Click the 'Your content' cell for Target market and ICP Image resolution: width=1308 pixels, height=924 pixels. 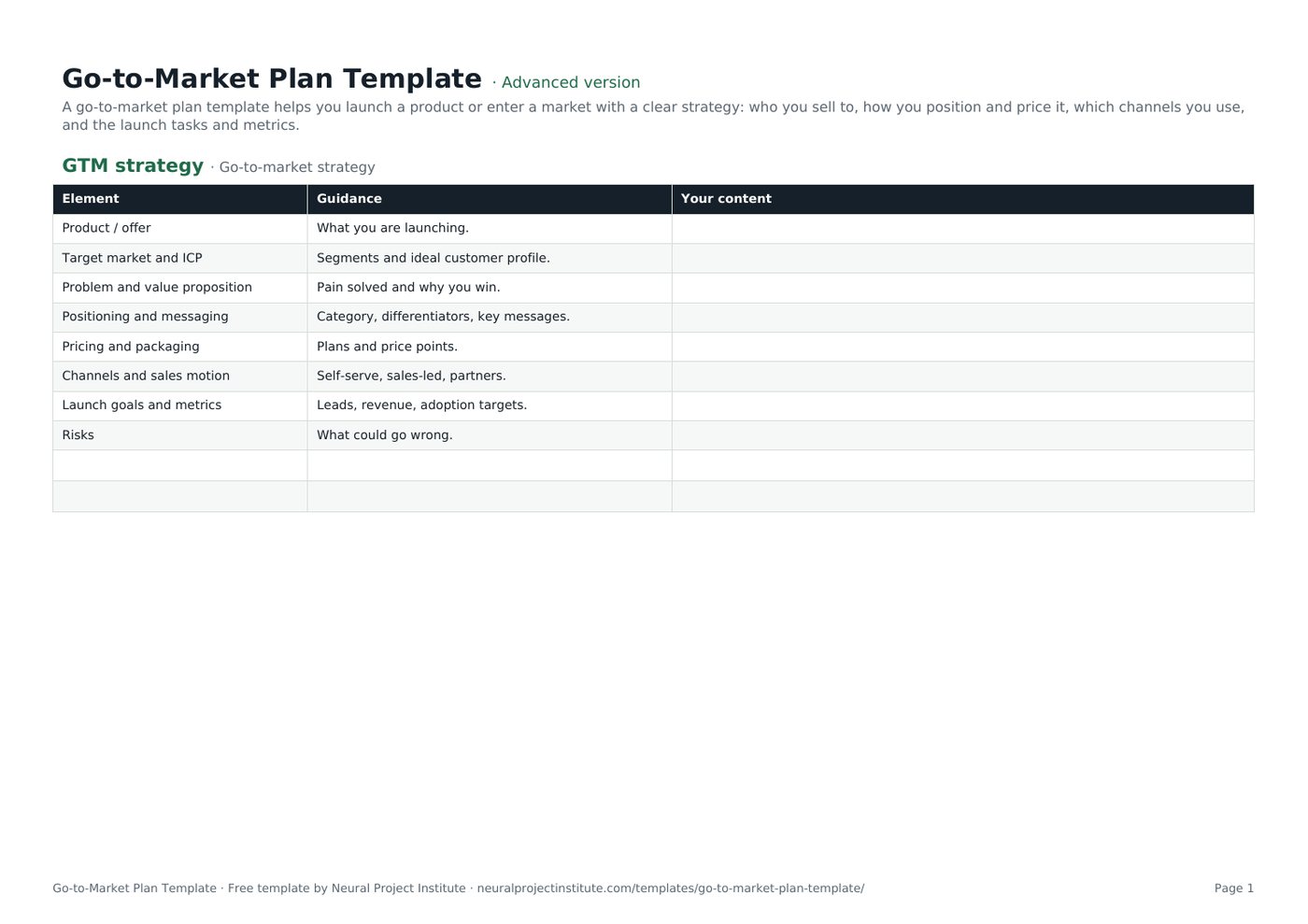pos(962,258)
